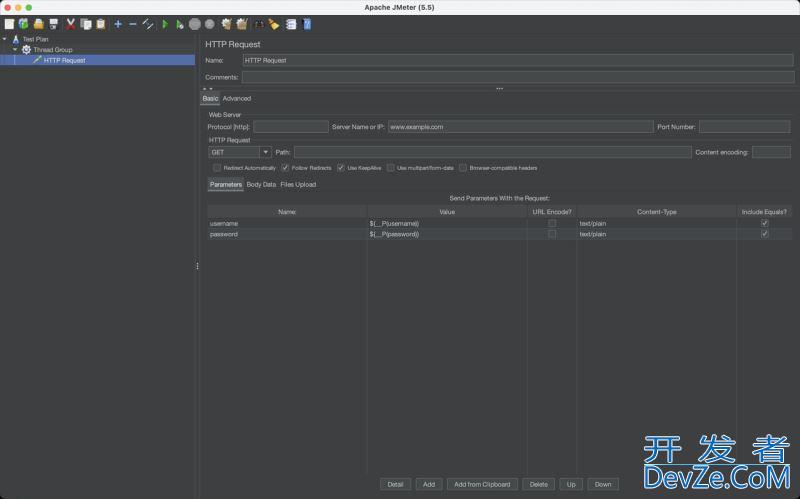
Task: Click the Test Plan flask icon
Action: tap(16, 39)
